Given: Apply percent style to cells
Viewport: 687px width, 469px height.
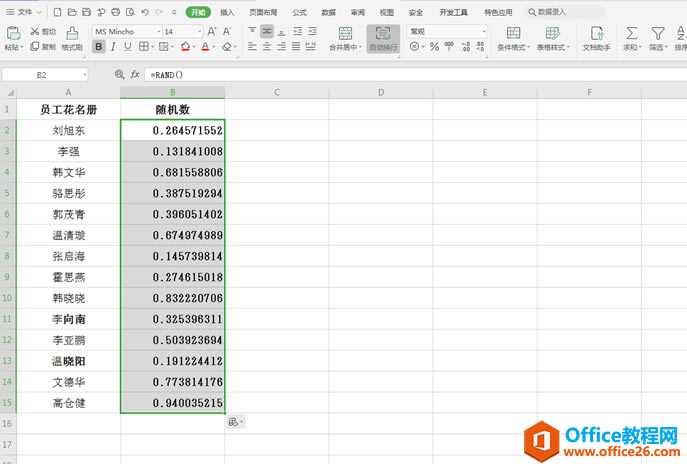Looking at the screenshot, I should coord(434,46).
